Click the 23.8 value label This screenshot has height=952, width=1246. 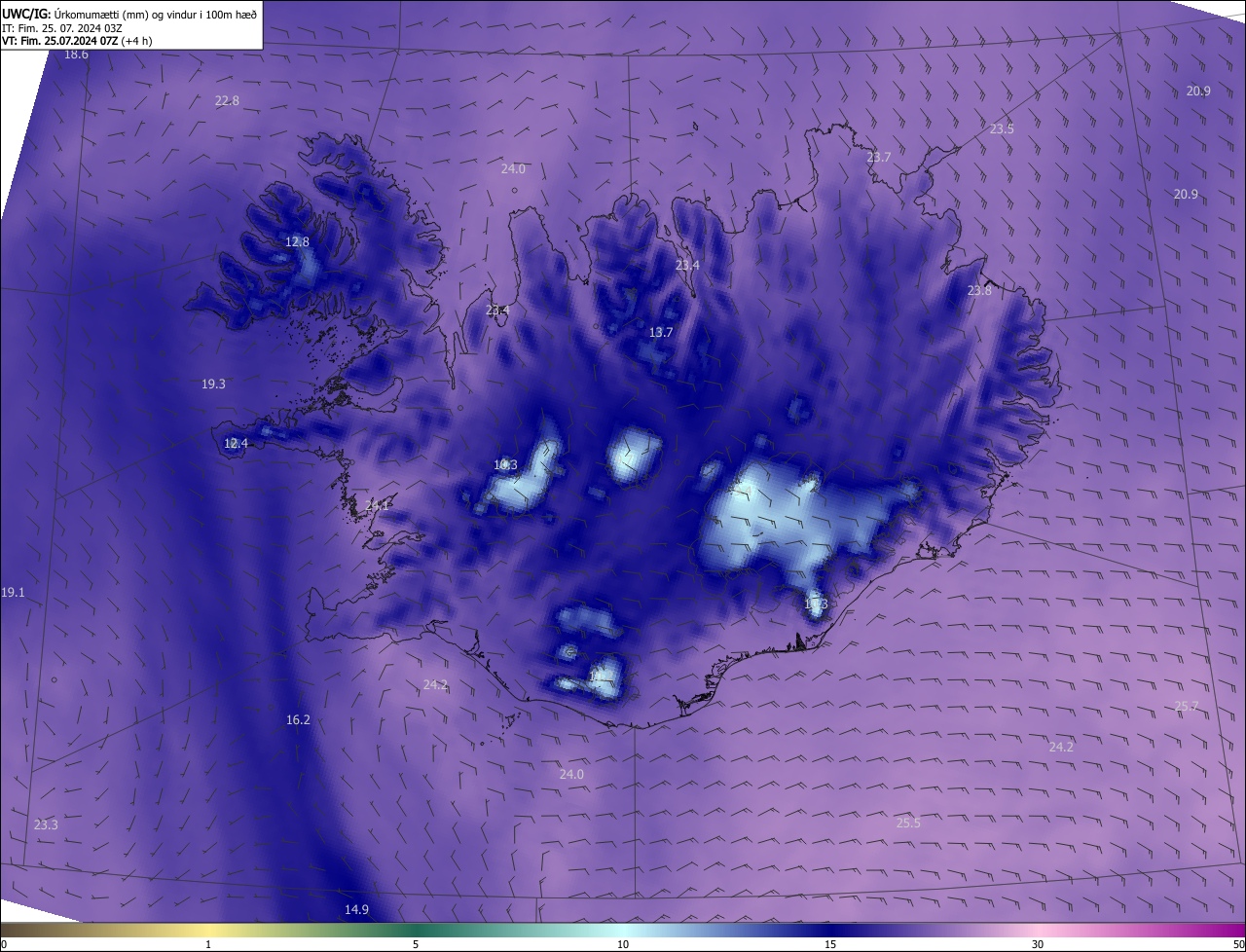(x=979, y=290)
